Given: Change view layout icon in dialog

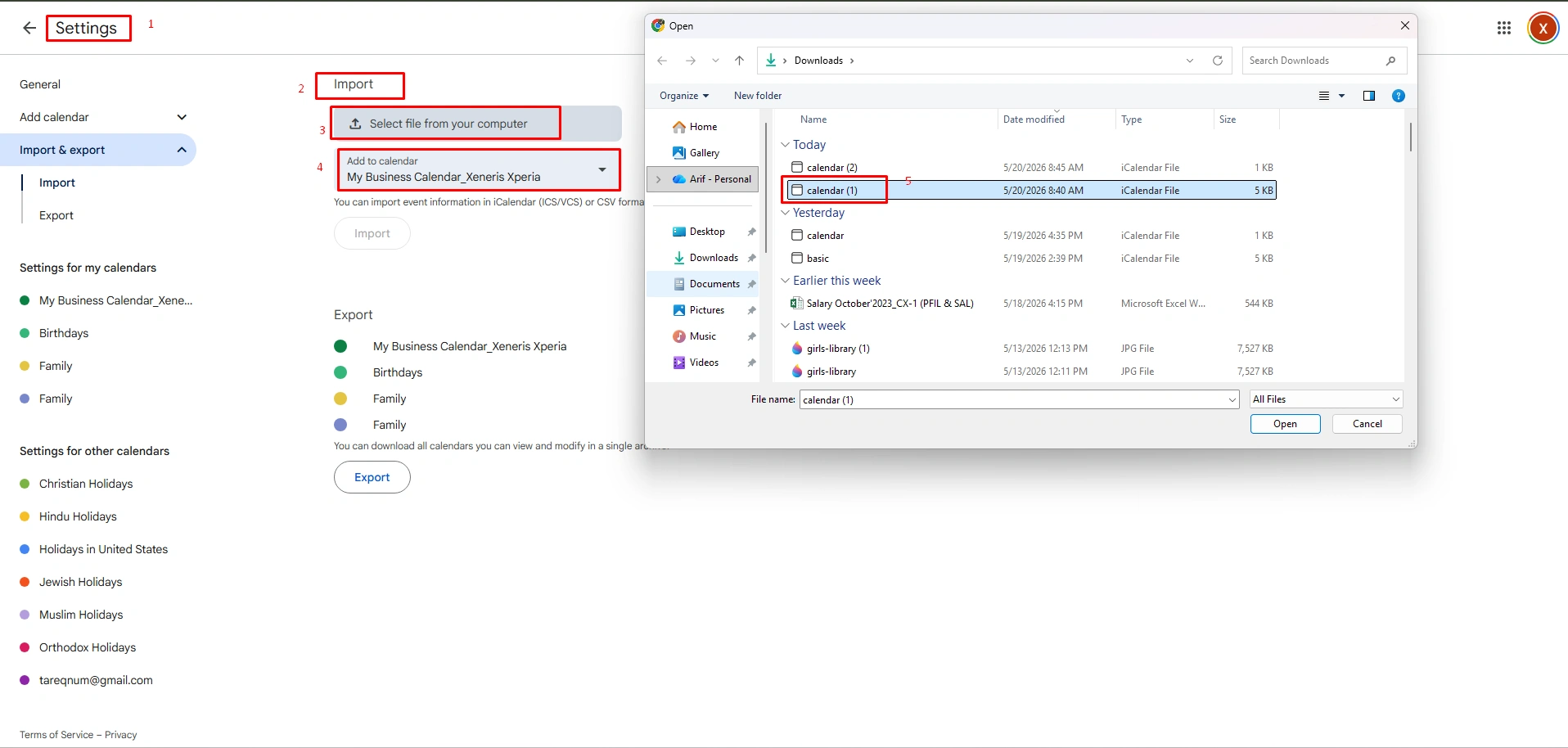Looking at the screenshot, I should tap(1324, 96).
